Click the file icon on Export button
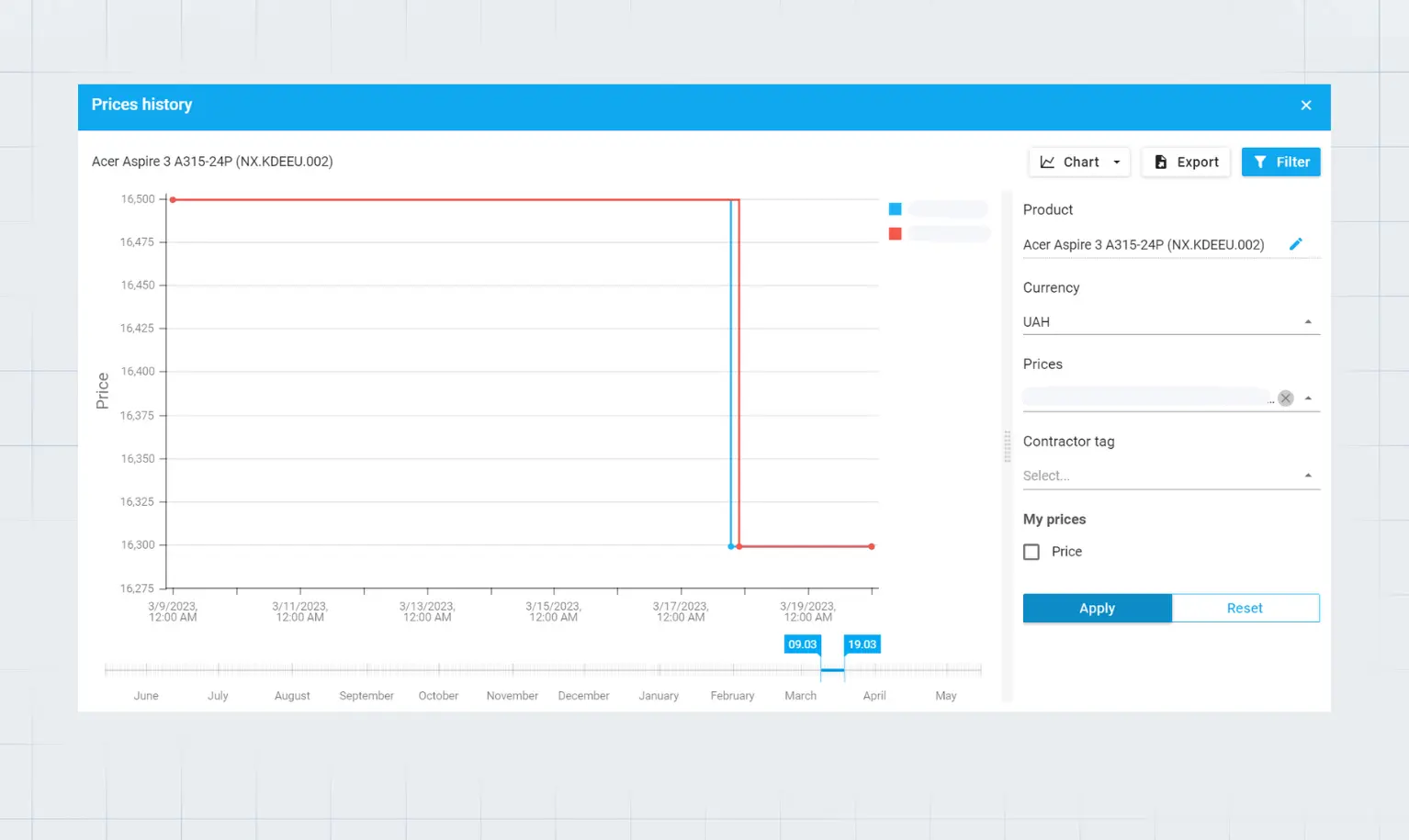This screenshot has width=1409, height=840. (1160, 162)
